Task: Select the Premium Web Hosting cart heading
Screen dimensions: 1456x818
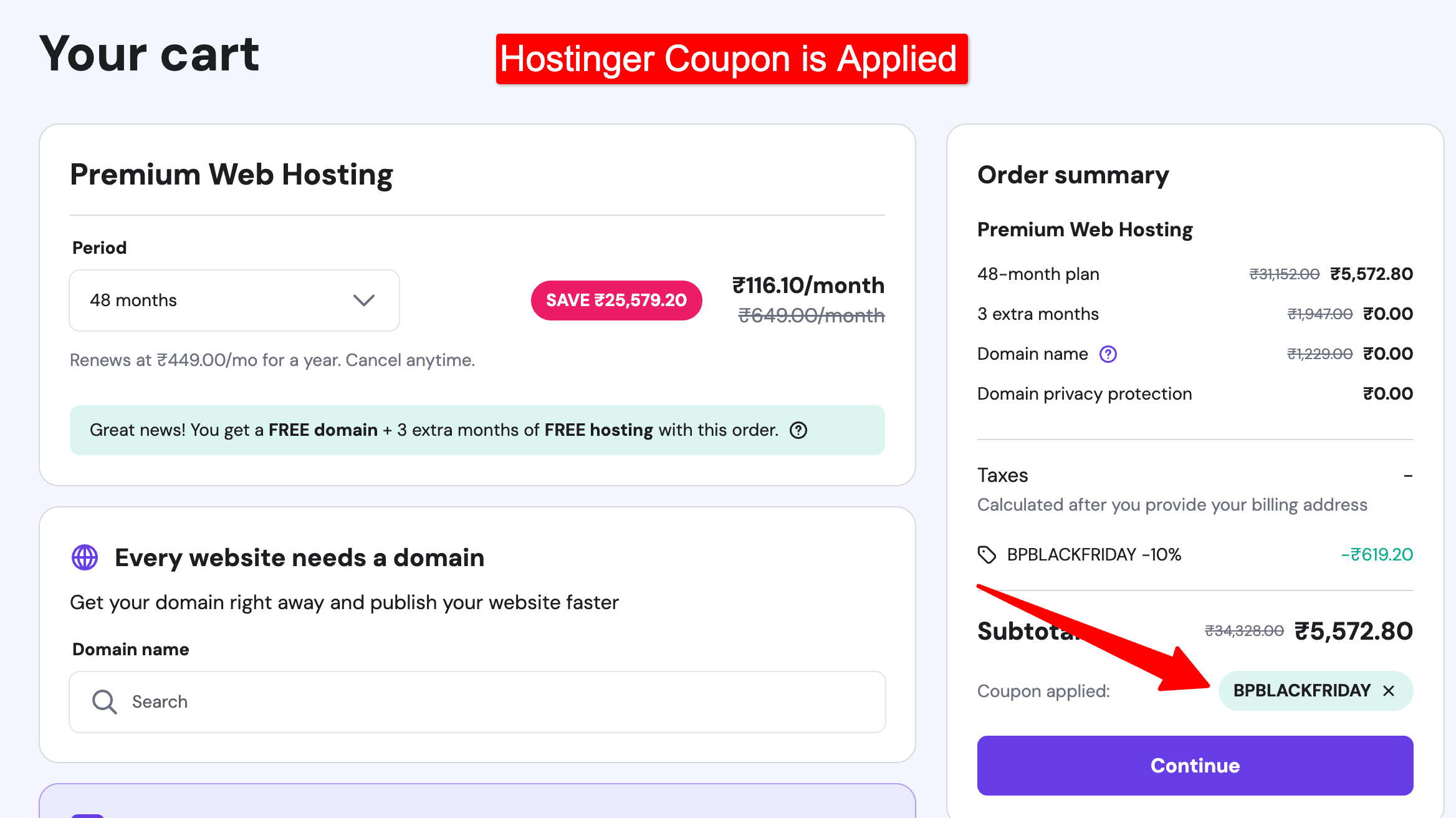Action: (x=232, y=175)
